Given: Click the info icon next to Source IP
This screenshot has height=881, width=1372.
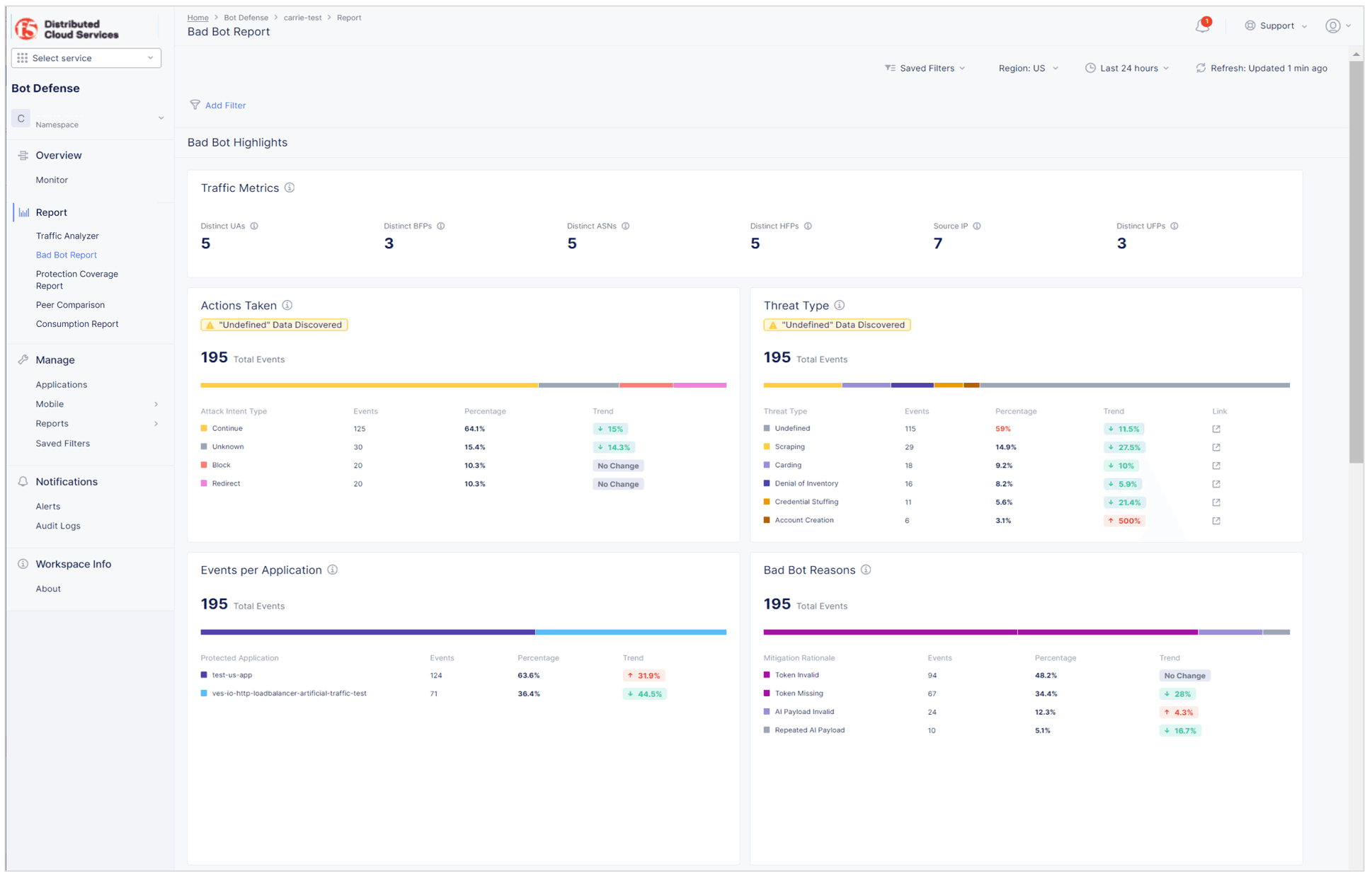Looking at the screenshot, I should tap(977, 226).
